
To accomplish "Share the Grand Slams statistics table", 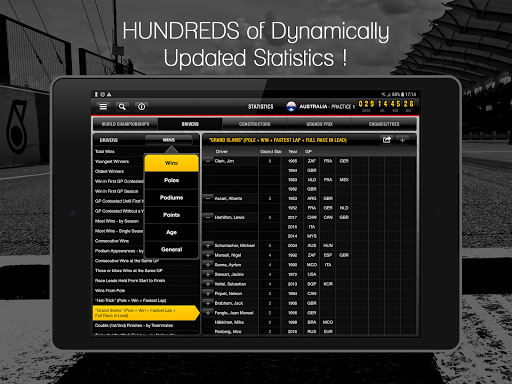I will [x=387, y=140].
